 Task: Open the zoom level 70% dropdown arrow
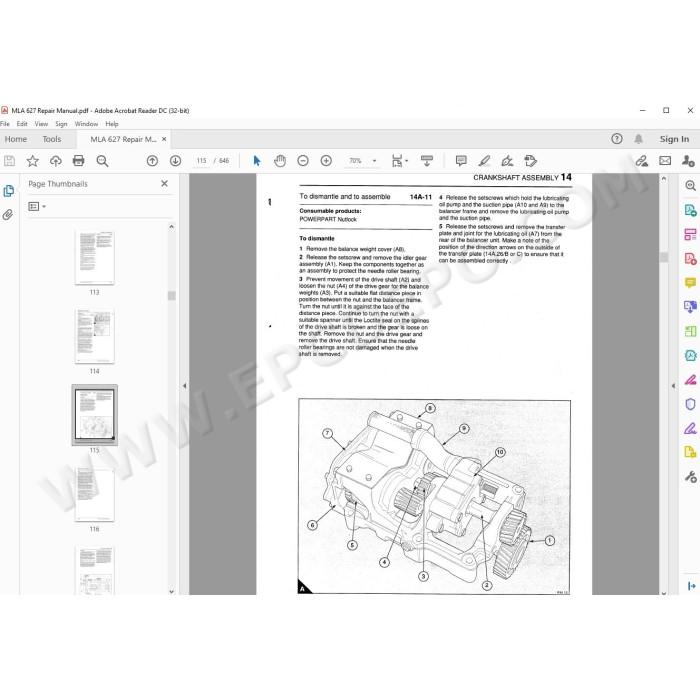pos(375,161)
